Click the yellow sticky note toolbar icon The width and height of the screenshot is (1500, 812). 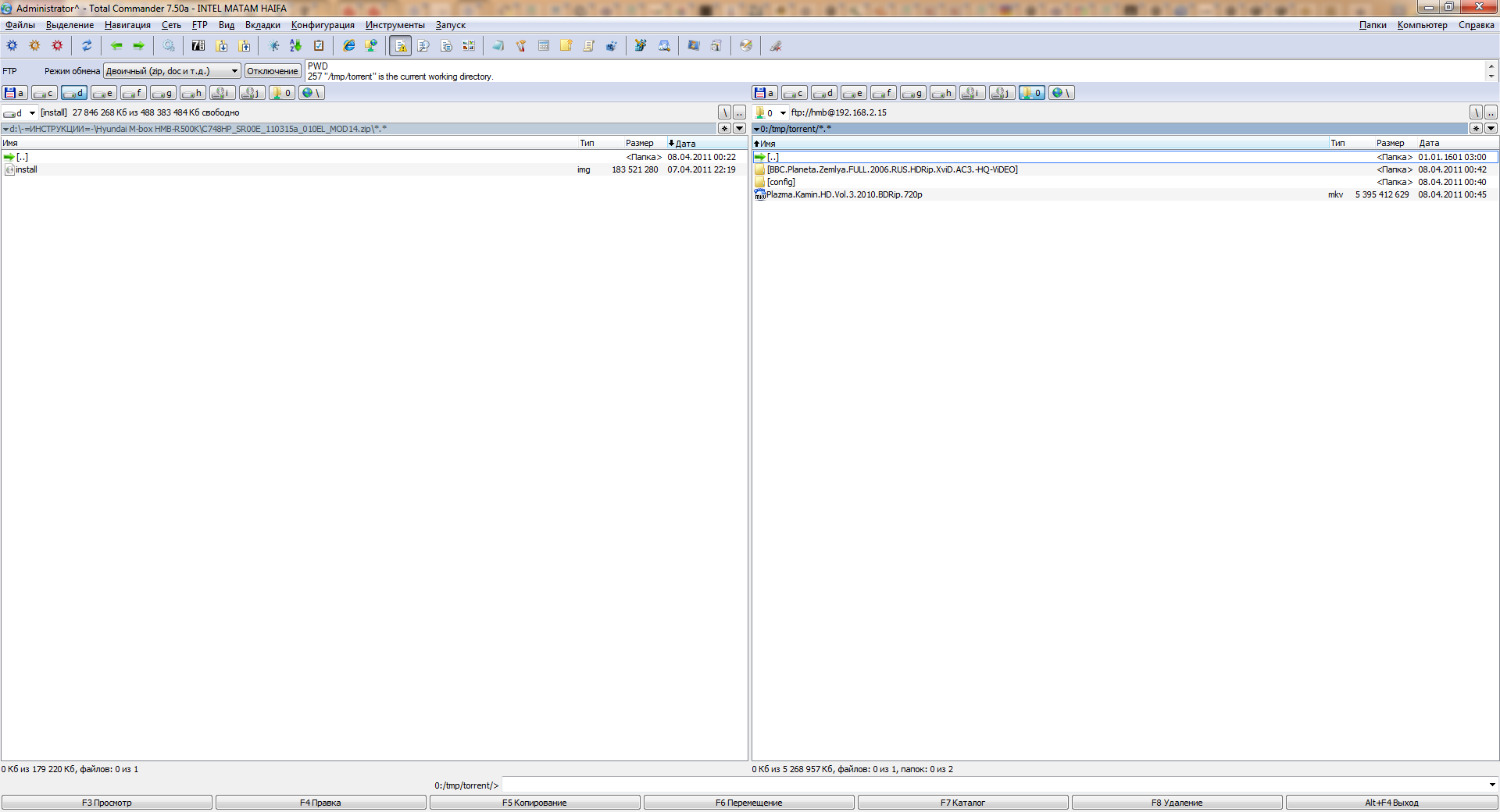click(x=566, y=46)
